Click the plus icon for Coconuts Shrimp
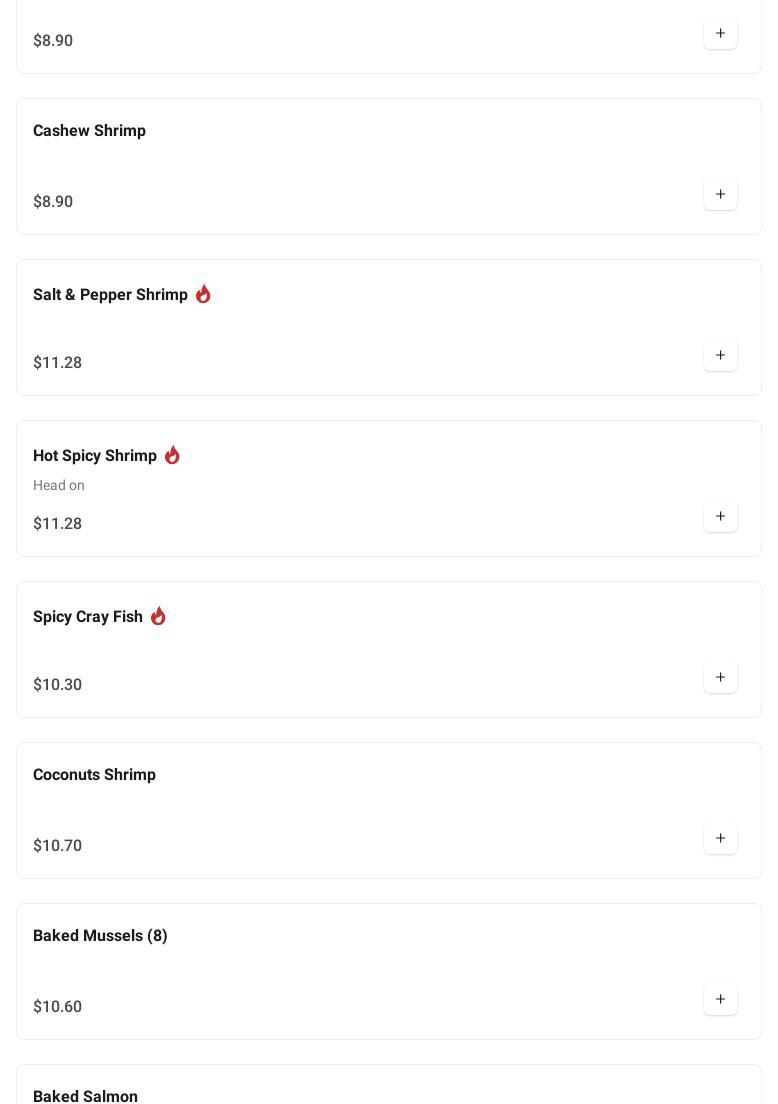 coord(720,838)
